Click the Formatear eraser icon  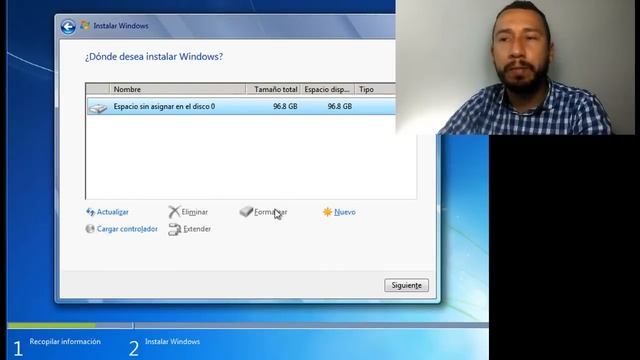pos(246,211)
